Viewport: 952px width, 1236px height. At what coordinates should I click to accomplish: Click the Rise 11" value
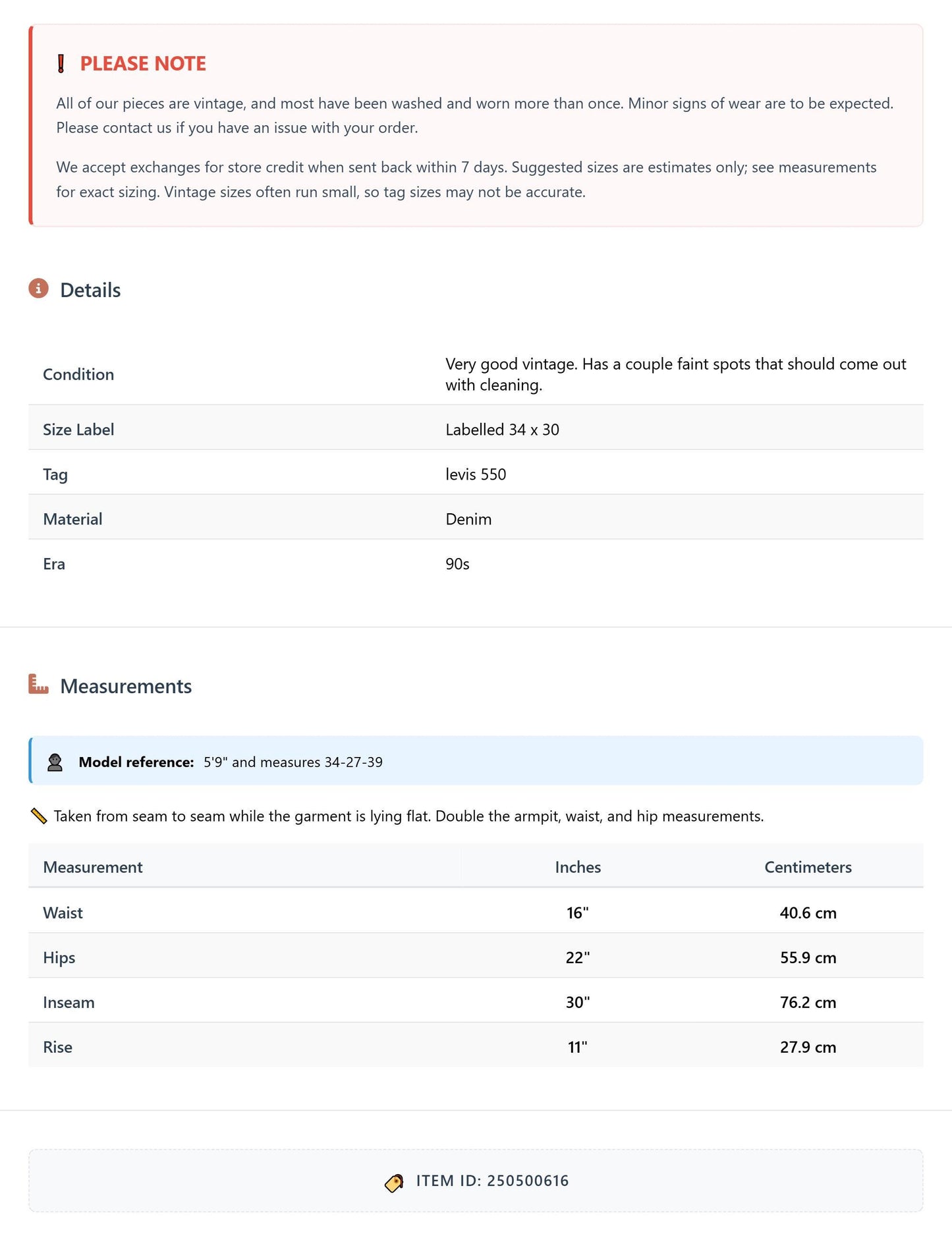tap(578, 1047)
